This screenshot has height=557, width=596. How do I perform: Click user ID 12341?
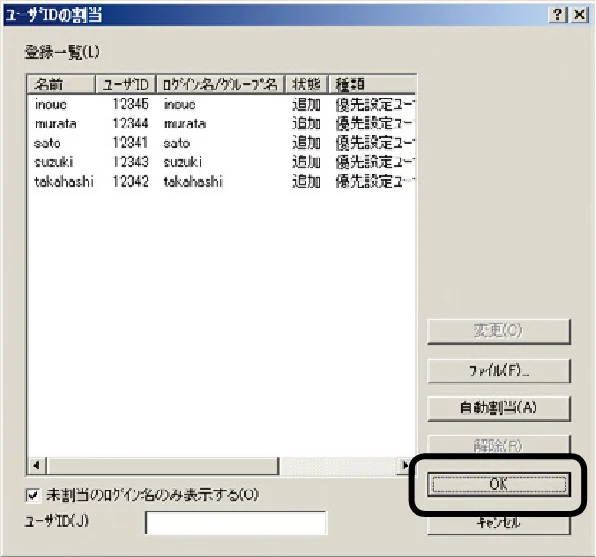point(130,143)
